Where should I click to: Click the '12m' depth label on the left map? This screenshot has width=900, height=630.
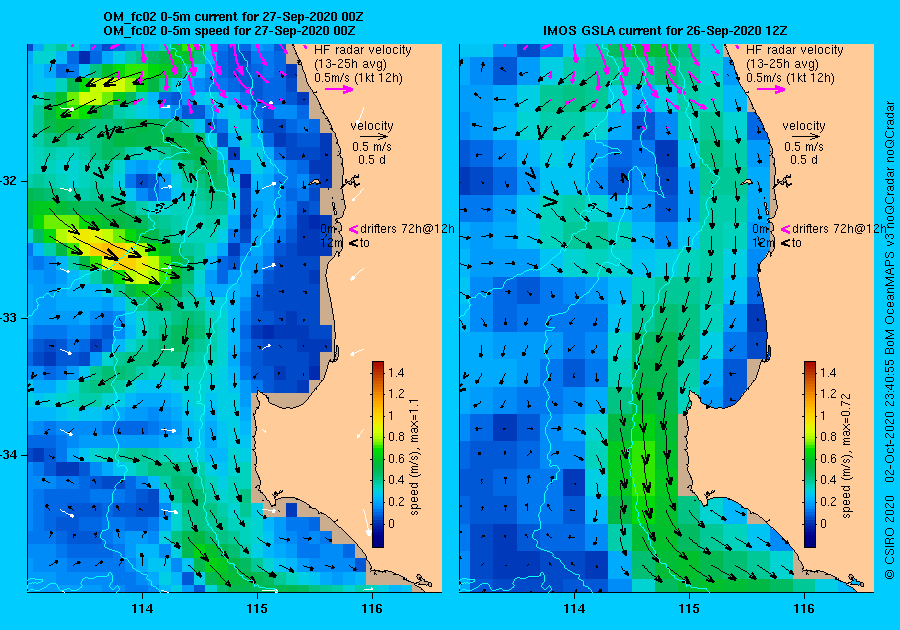coord(331,243)
